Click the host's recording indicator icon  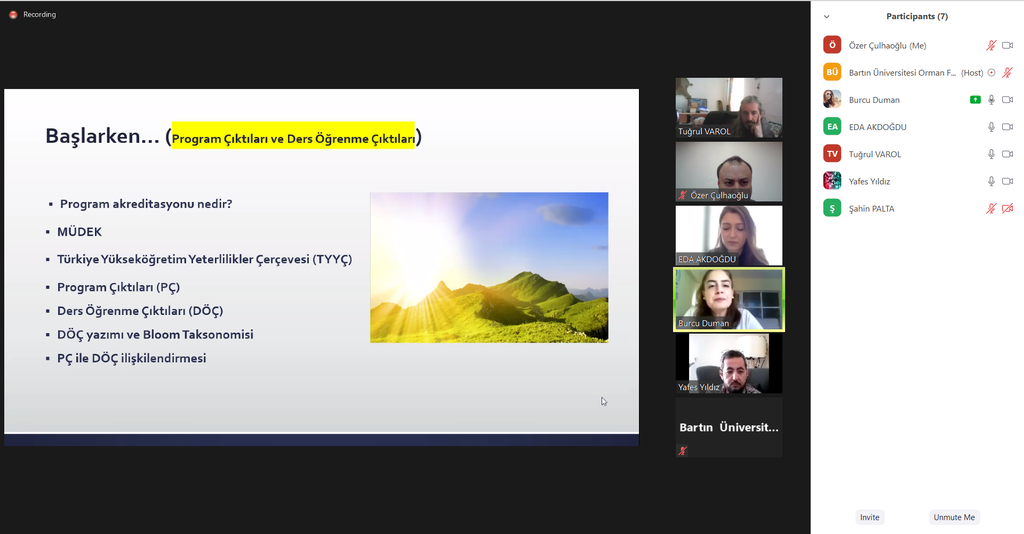click(991, 73)
